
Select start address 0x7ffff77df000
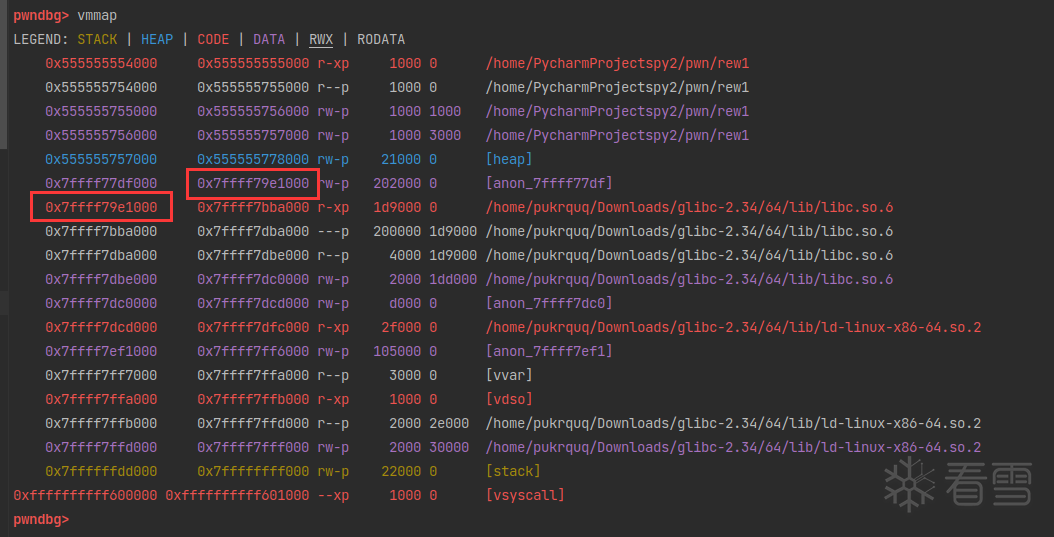tap(101, 183)
